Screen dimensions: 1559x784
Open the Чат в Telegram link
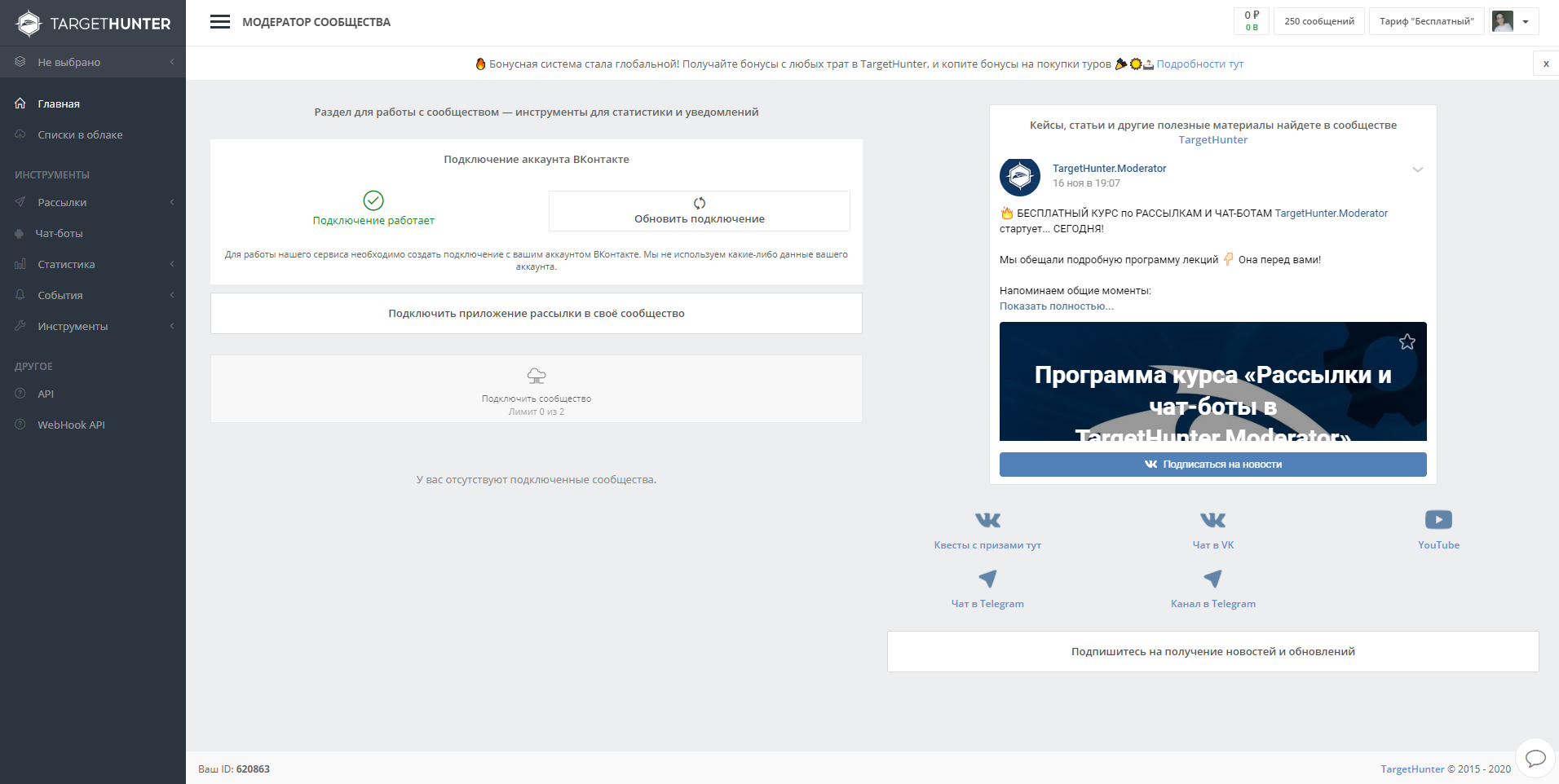tap(987, 604)
